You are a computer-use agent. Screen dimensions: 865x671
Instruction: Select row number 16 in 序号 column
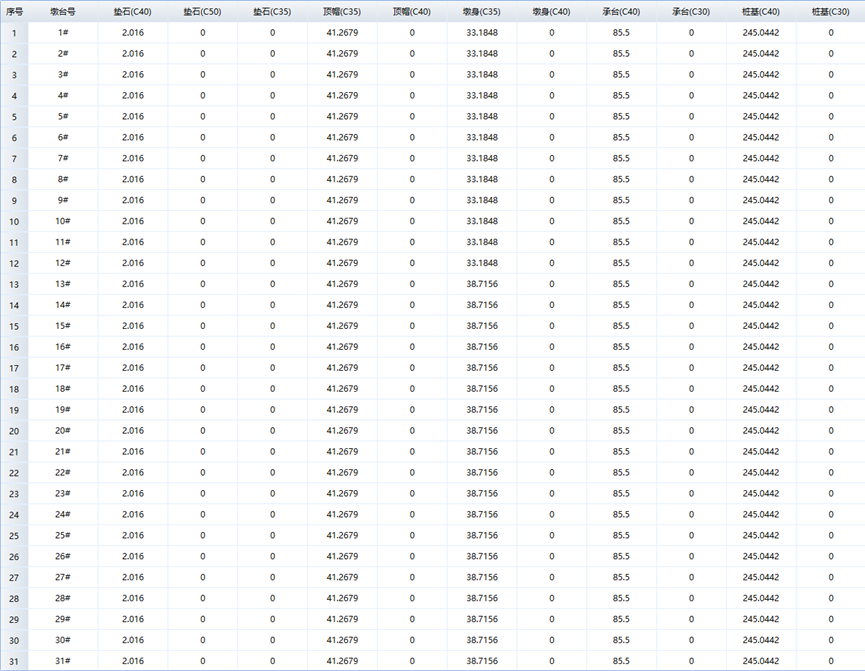pyautogui.click(x=14, y=347)
